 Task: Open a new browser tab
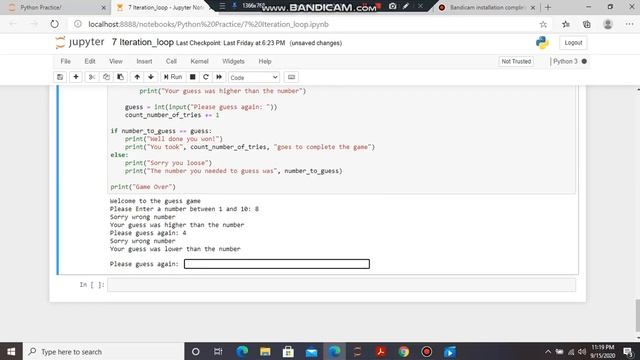pyautogui.click(x=548, y=7)
